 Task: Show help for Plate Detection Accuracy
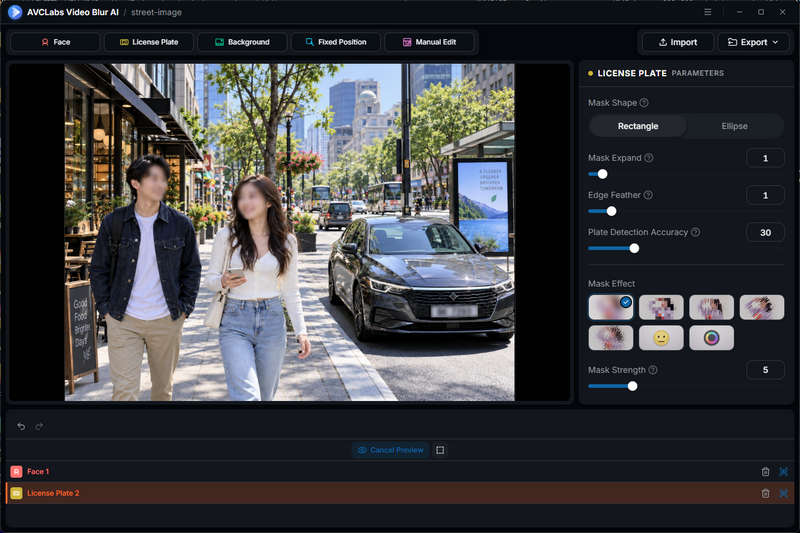695,232
